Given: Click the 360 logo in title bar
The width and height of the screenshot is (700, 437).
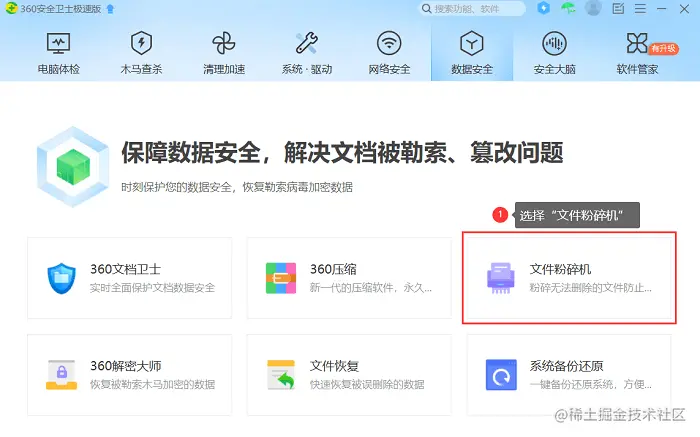Looking at the screenshot, I should (x=11, y=8).
